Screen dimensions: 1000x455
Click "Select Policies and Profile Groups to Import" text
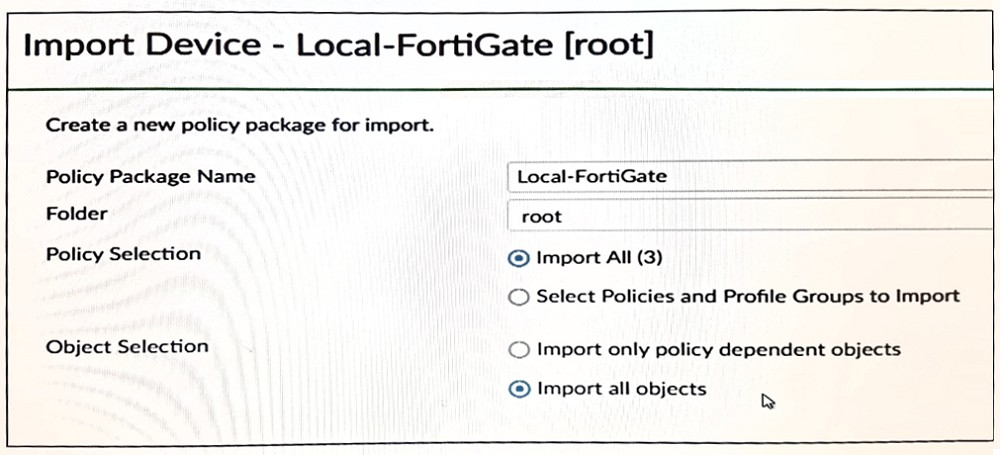point(747,296)
